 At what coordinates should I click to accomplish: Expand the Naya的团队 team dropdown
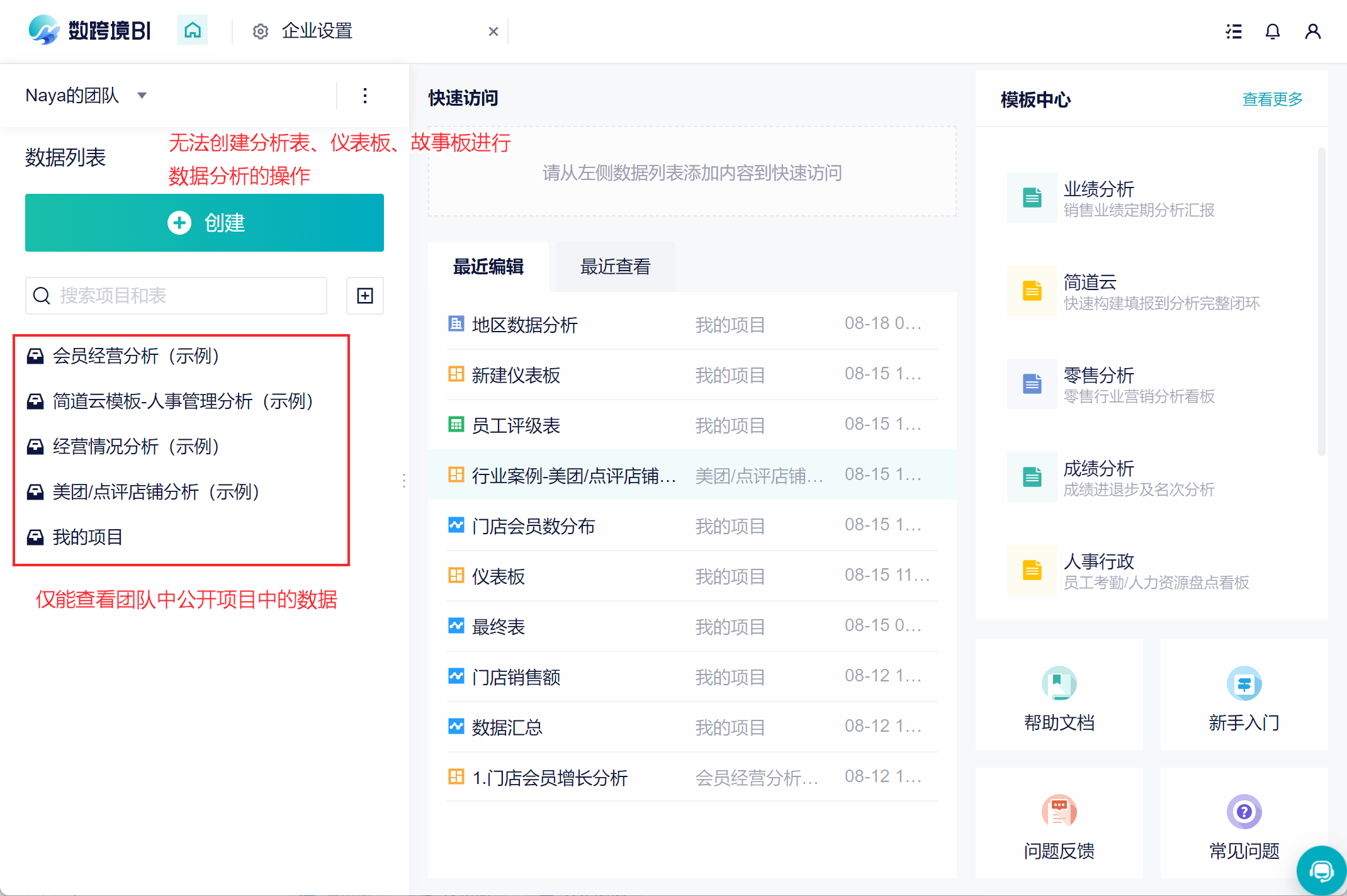[x=142, y=96]
